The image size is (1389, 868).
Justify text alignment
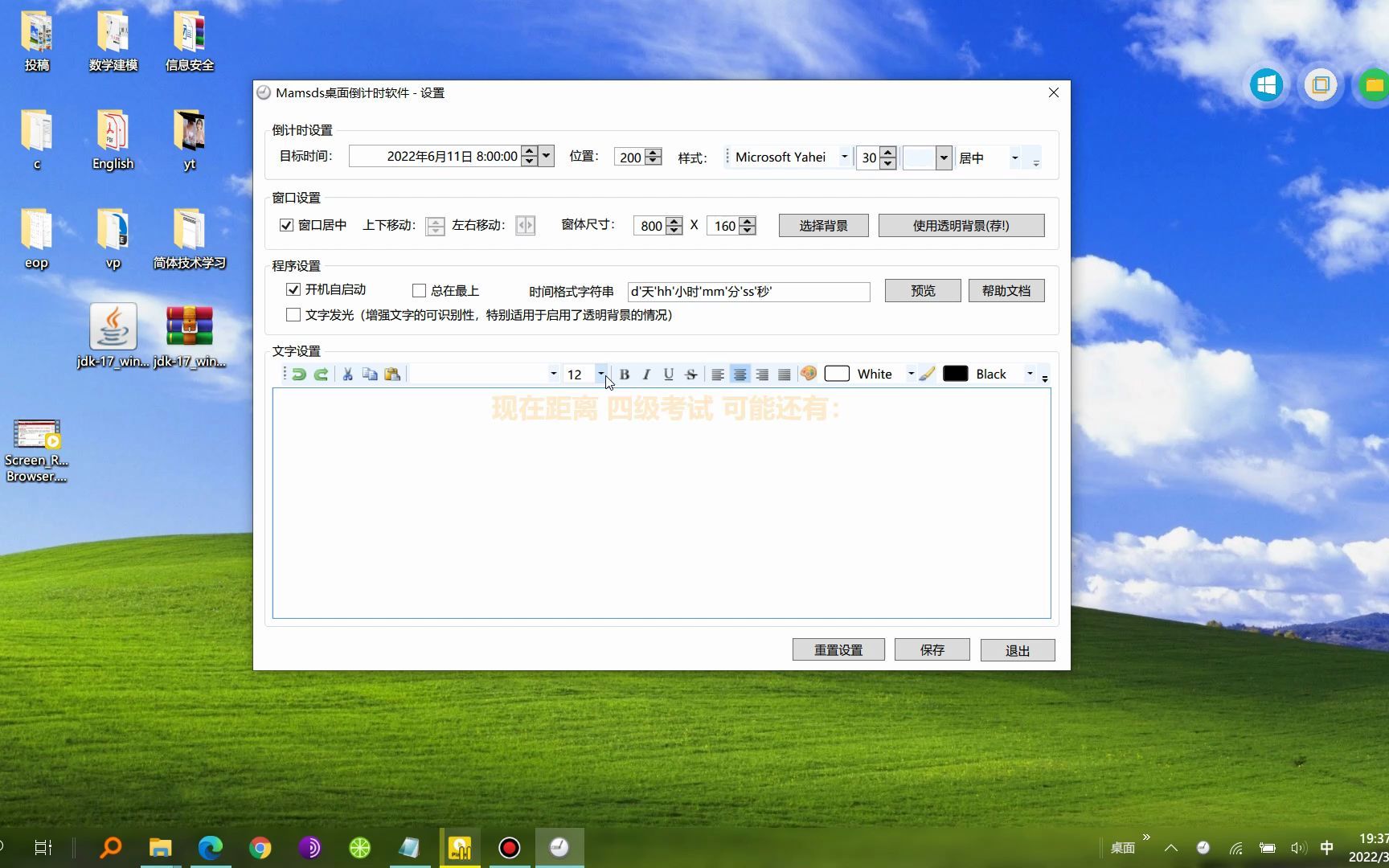(x=785, y=374)
